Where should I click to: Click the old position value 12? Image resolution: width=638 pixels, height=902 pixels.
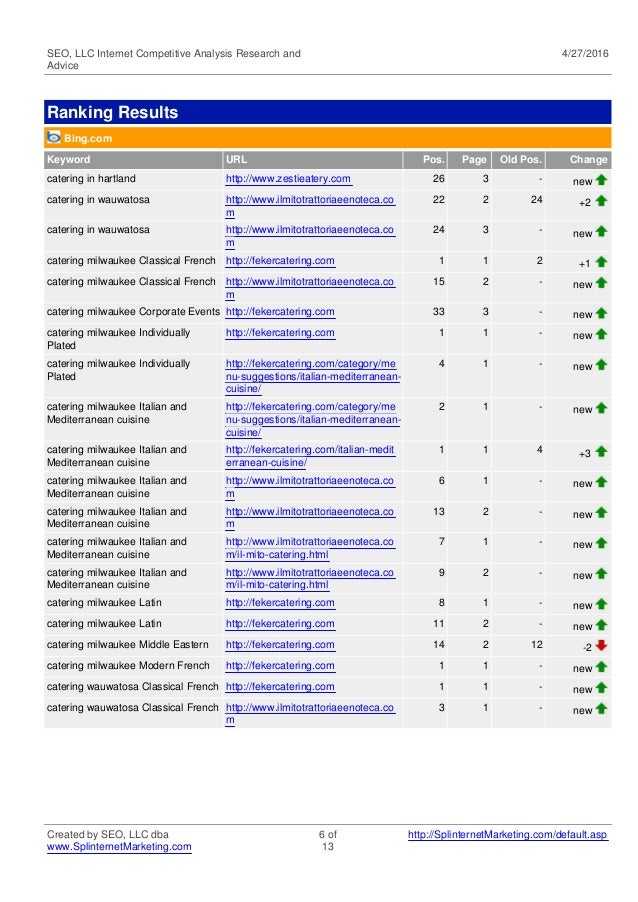[x=537, y=645]
